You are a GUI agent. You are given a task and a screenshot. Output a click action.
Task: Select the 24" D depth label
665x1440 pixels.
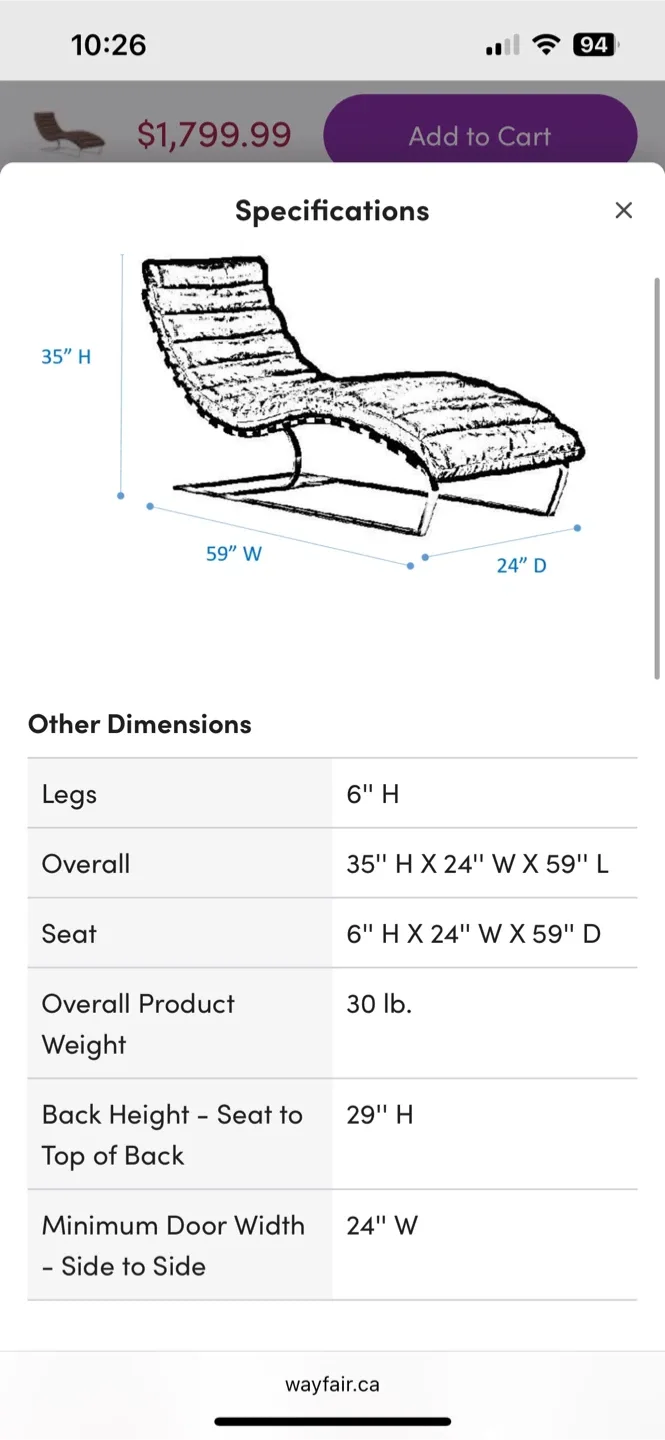point(521,565)
